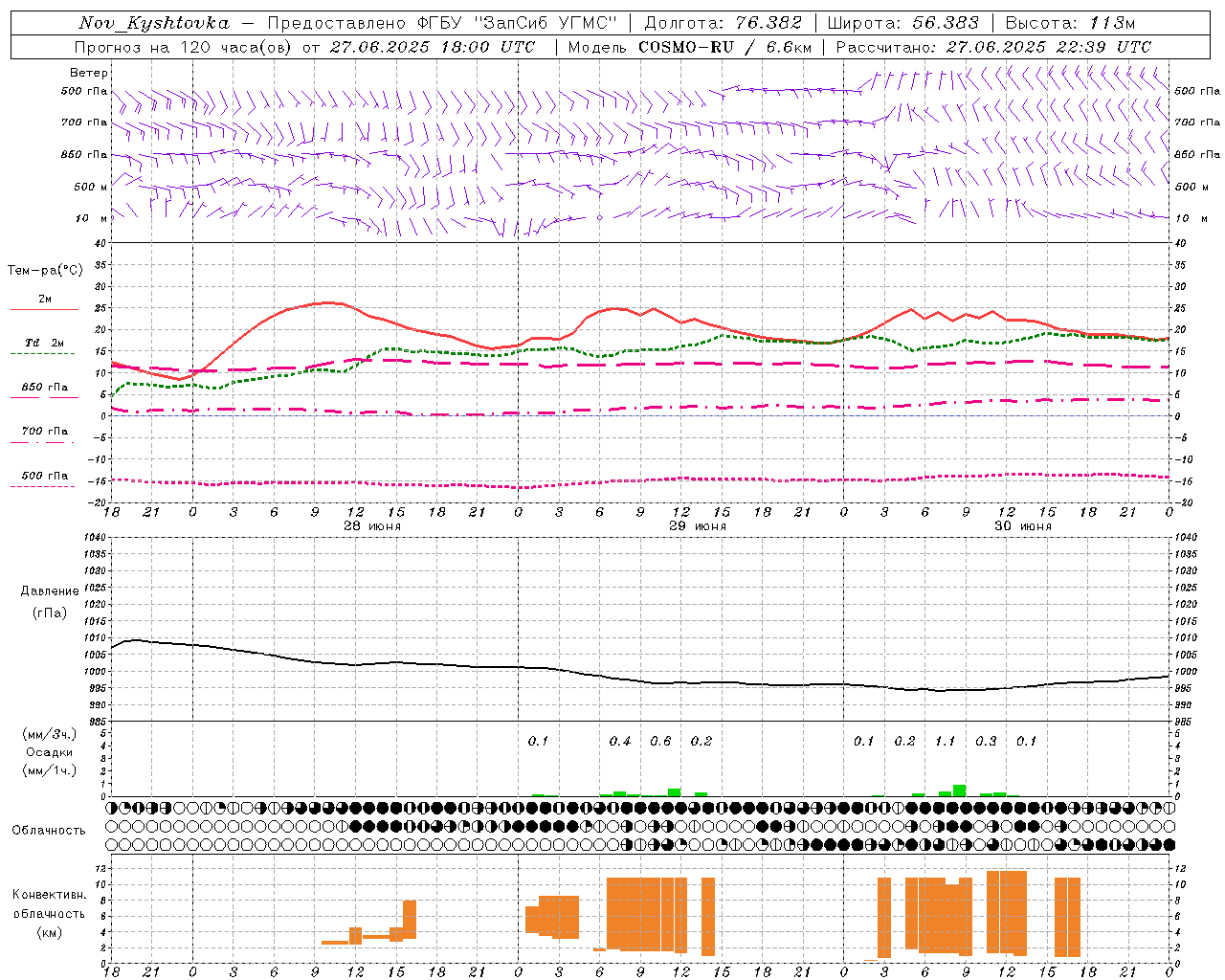Click the "Осадки" precipitation label
The image size is (1225, 980).
click(x=49, y=752)
